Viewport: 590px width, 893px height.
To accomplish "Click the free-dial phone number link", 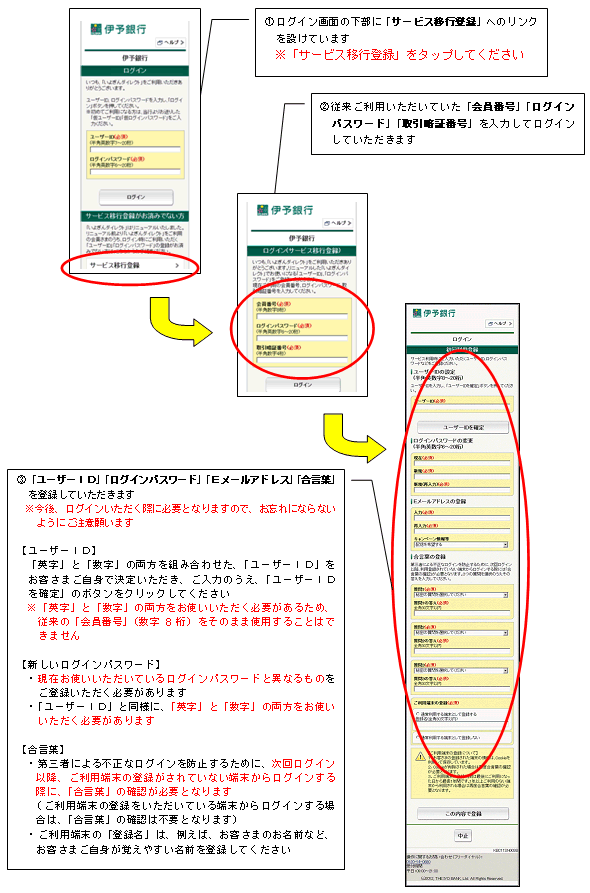I will [x=421, y=862].
